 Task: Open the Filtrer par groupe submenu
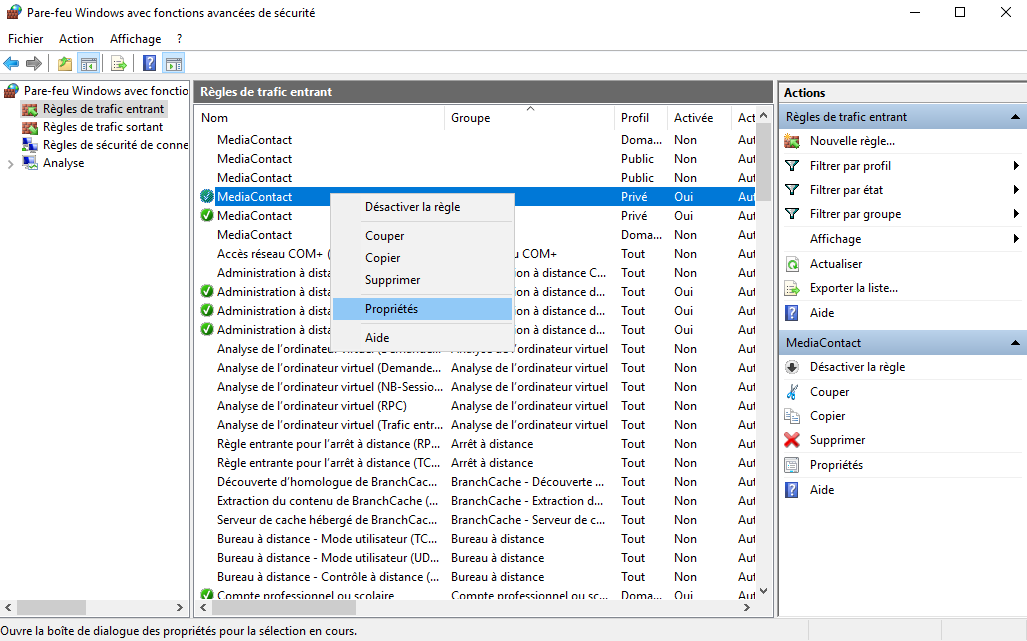pos(855,214)
